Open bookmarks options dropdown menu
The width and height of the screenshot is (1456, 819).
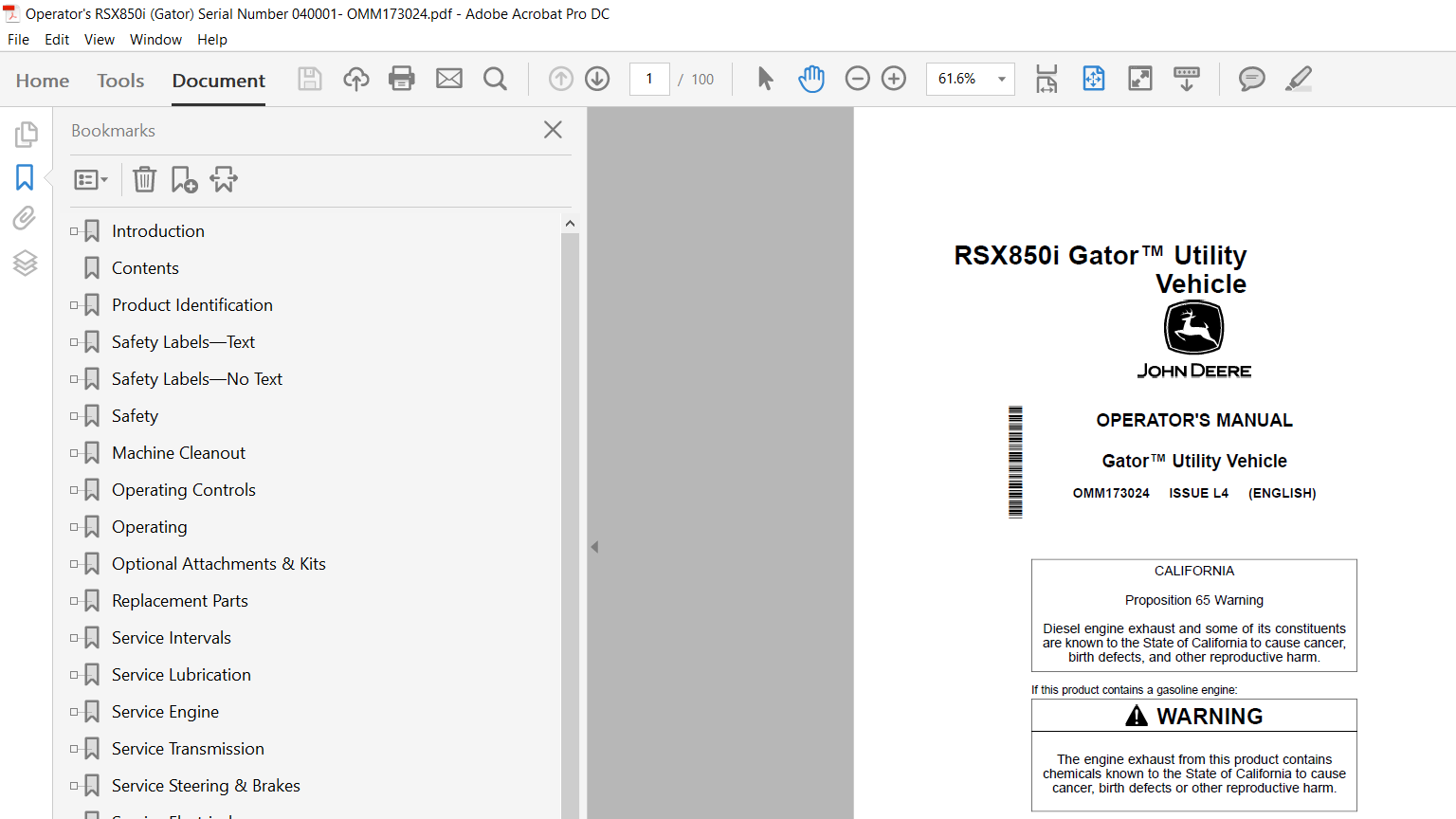[91, 179]
